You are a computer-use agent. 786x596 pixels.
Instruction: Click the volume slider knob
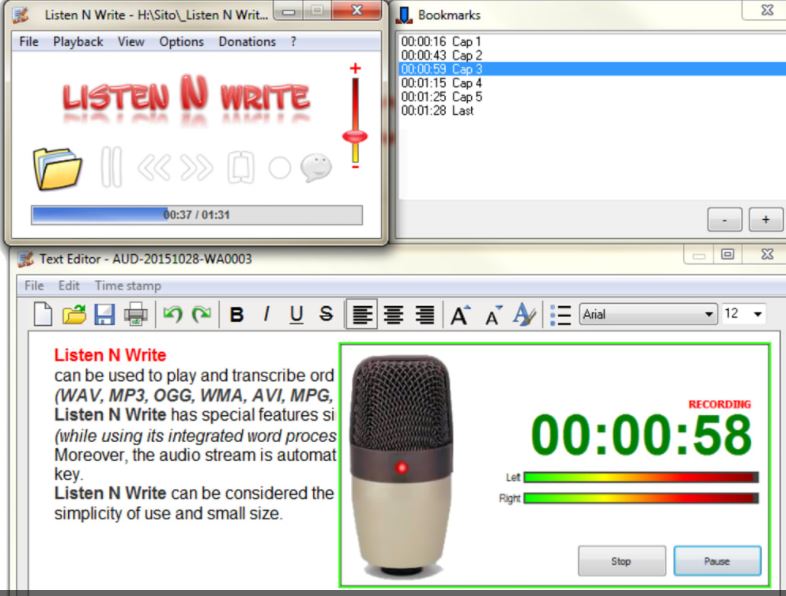pos(355,136)
